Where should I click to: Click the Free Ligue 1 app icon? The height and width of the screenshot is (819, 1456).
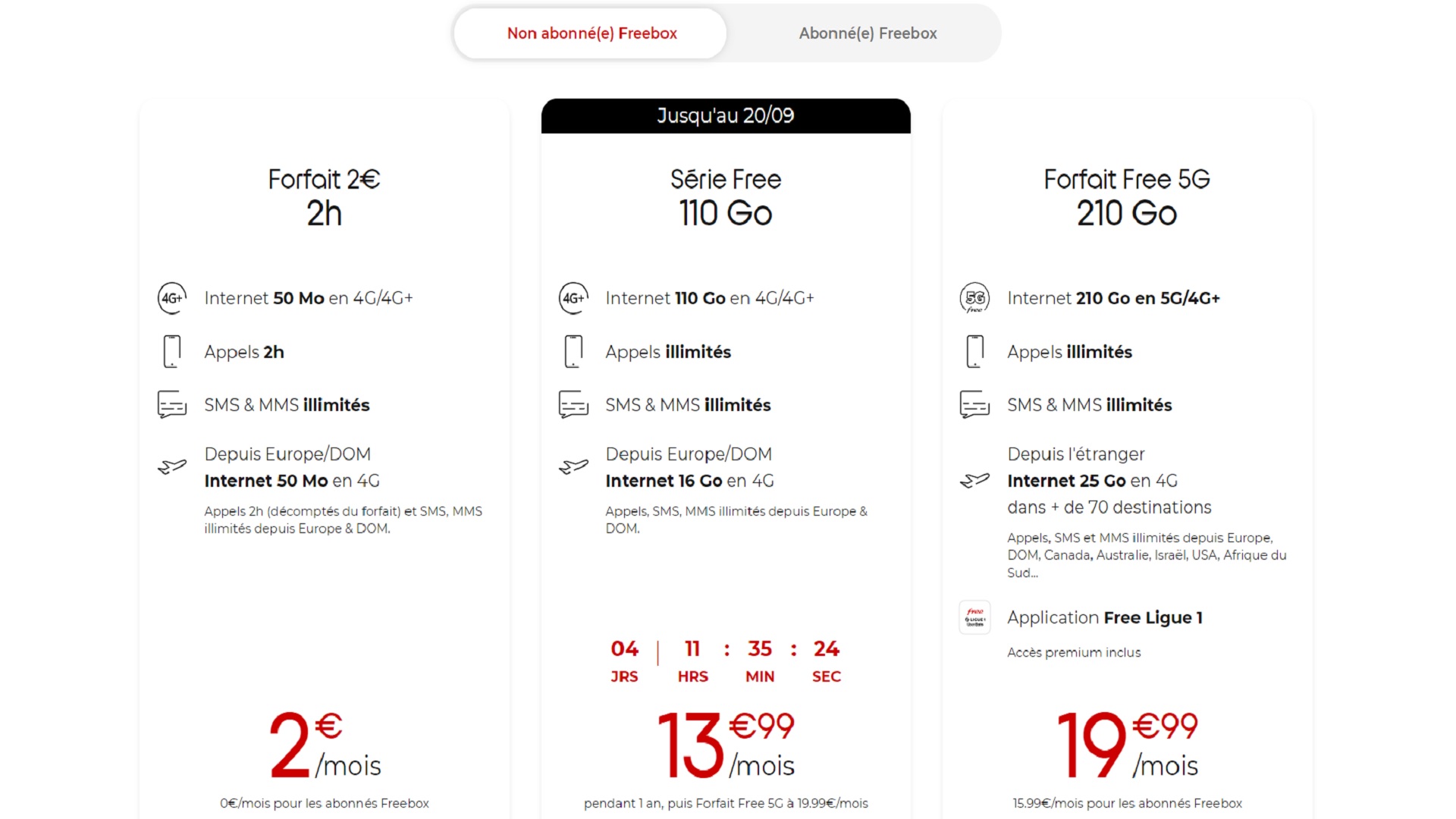(x=974, y=617)
